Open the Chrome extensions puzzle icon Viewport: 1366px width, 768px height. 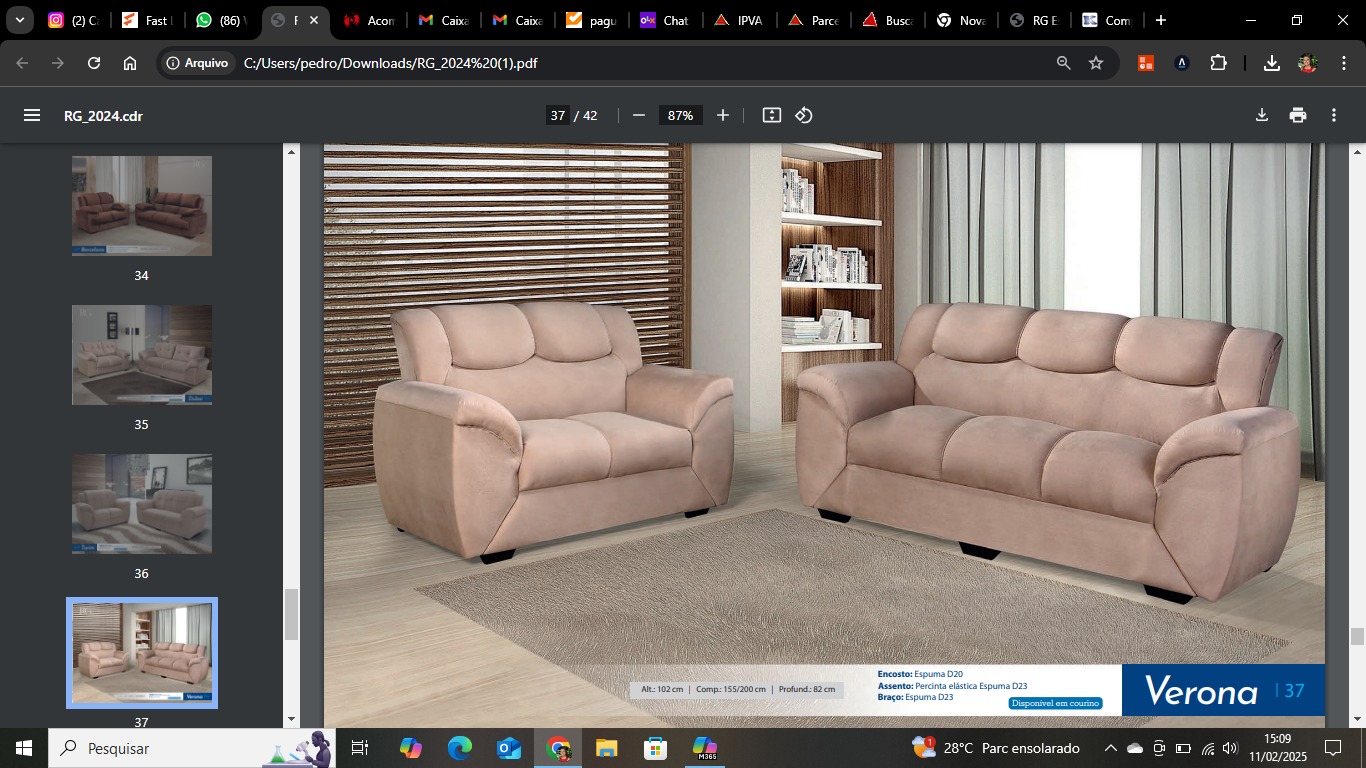click(x=1218, y=63)
